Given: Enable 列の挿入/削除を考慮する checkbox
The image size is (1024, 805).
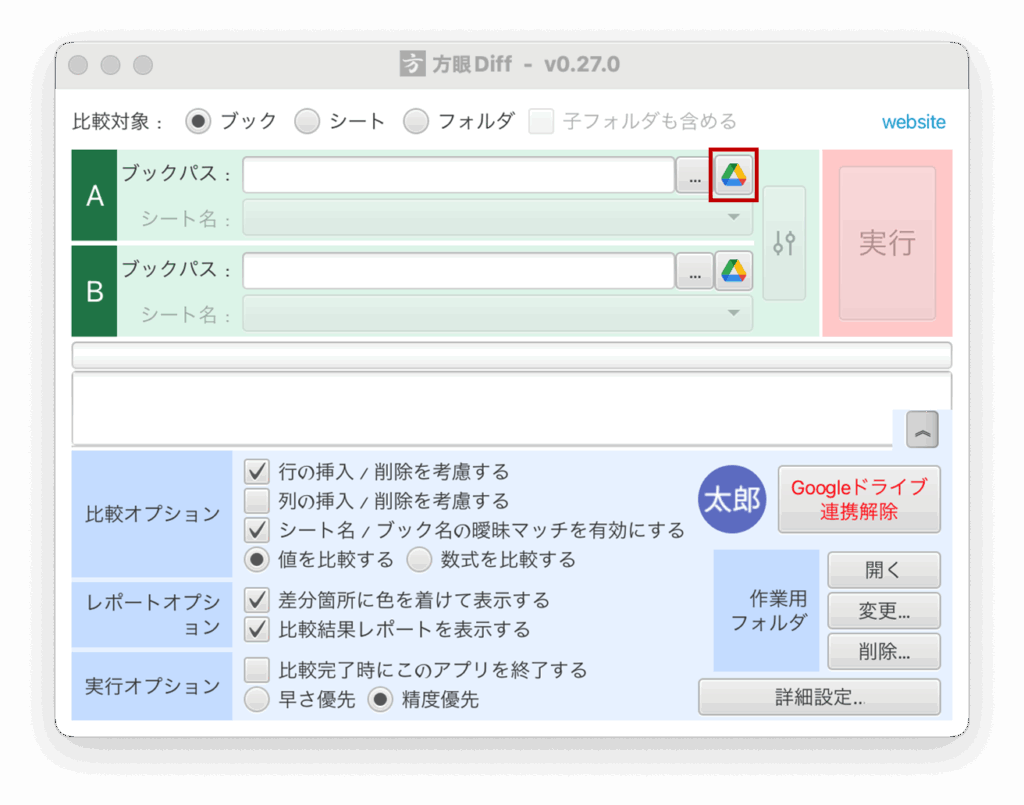Looking at the screenshot, I should tap(258, 501).
